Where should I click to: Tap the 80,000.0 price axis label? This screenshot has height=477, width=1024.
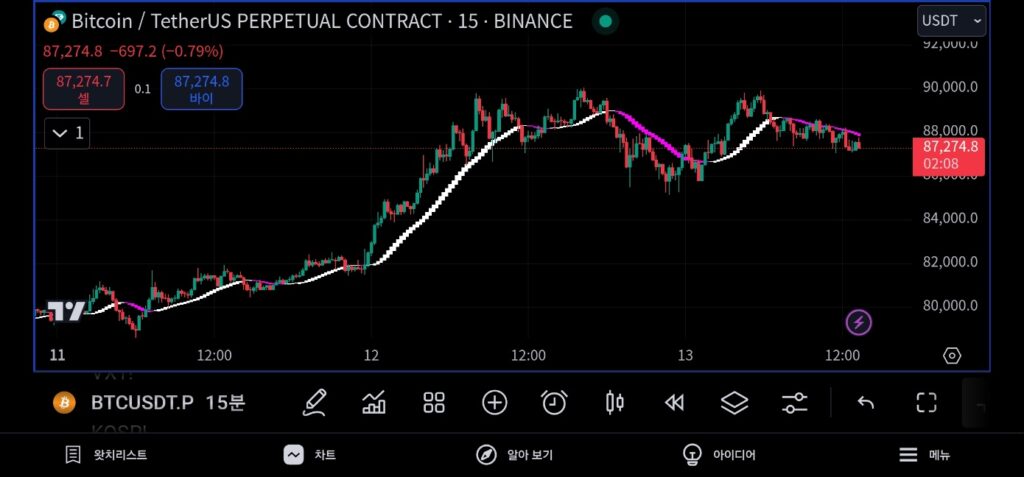click(x=950, y=306)
